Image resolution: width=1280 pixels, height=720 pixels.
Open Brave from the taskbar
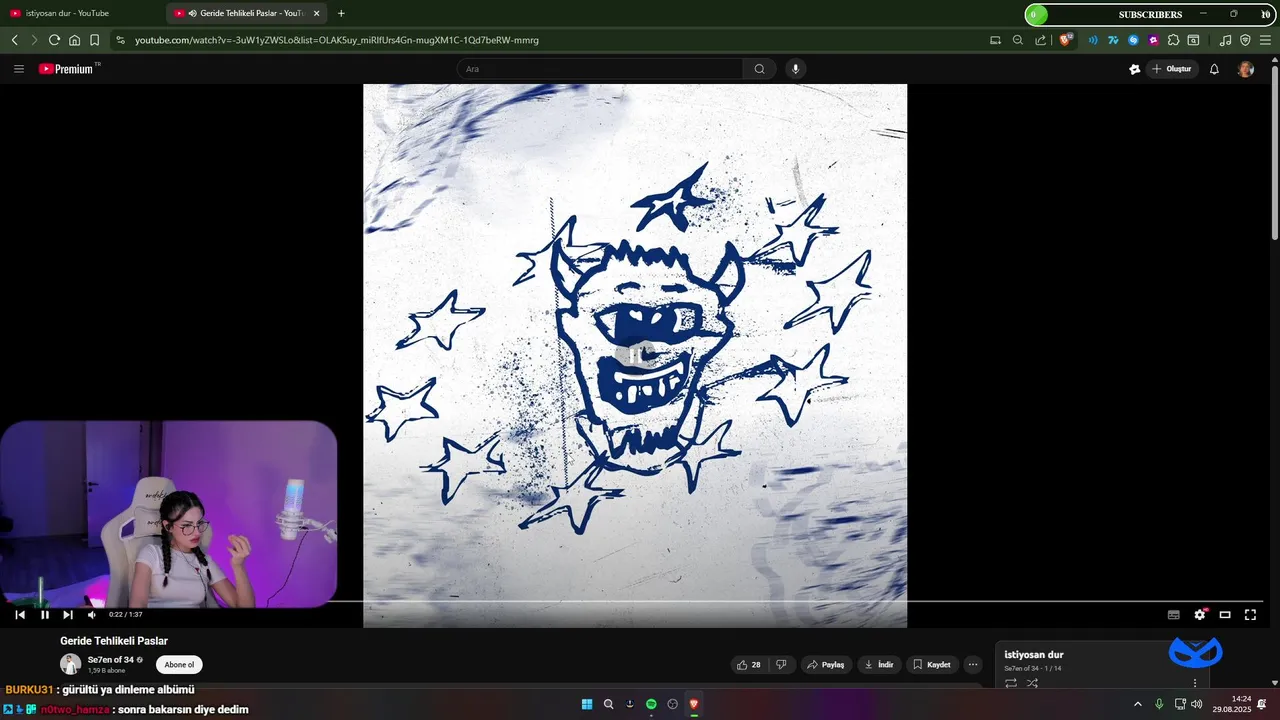coord(694,704)
